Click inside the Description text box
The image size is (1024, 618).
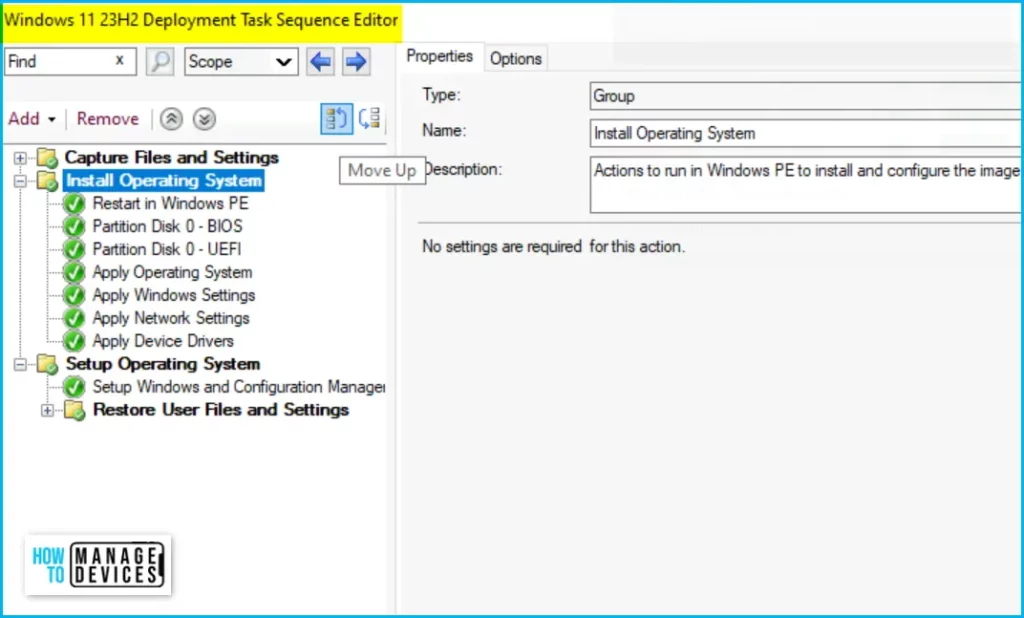pyautogui.click(x=806, y=184)
